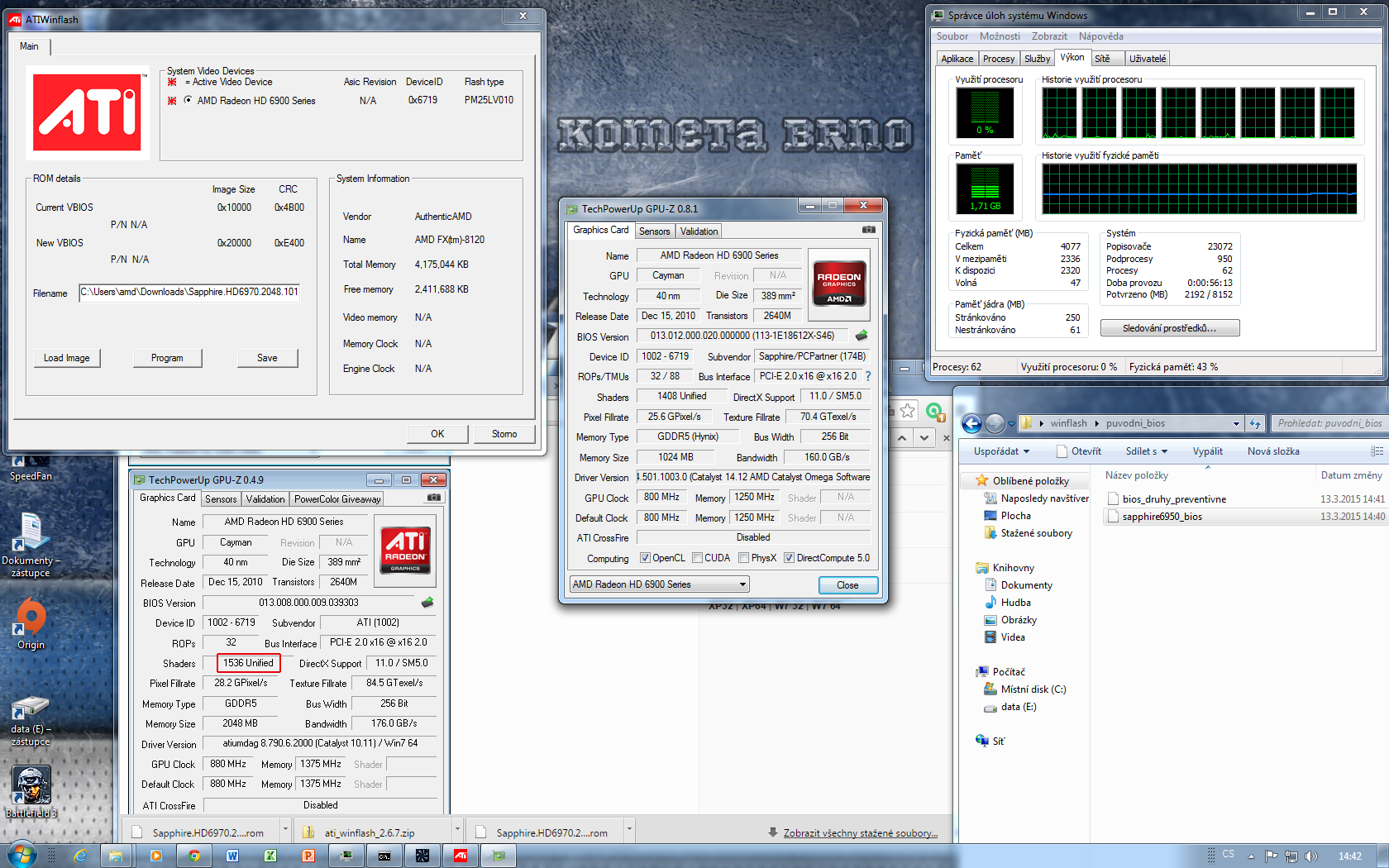Image resolution: width=1389 pixels, height=868 pixels.
Task: Click Sledování prostředků in Task Manager
Action: (x=1169, y=328)
